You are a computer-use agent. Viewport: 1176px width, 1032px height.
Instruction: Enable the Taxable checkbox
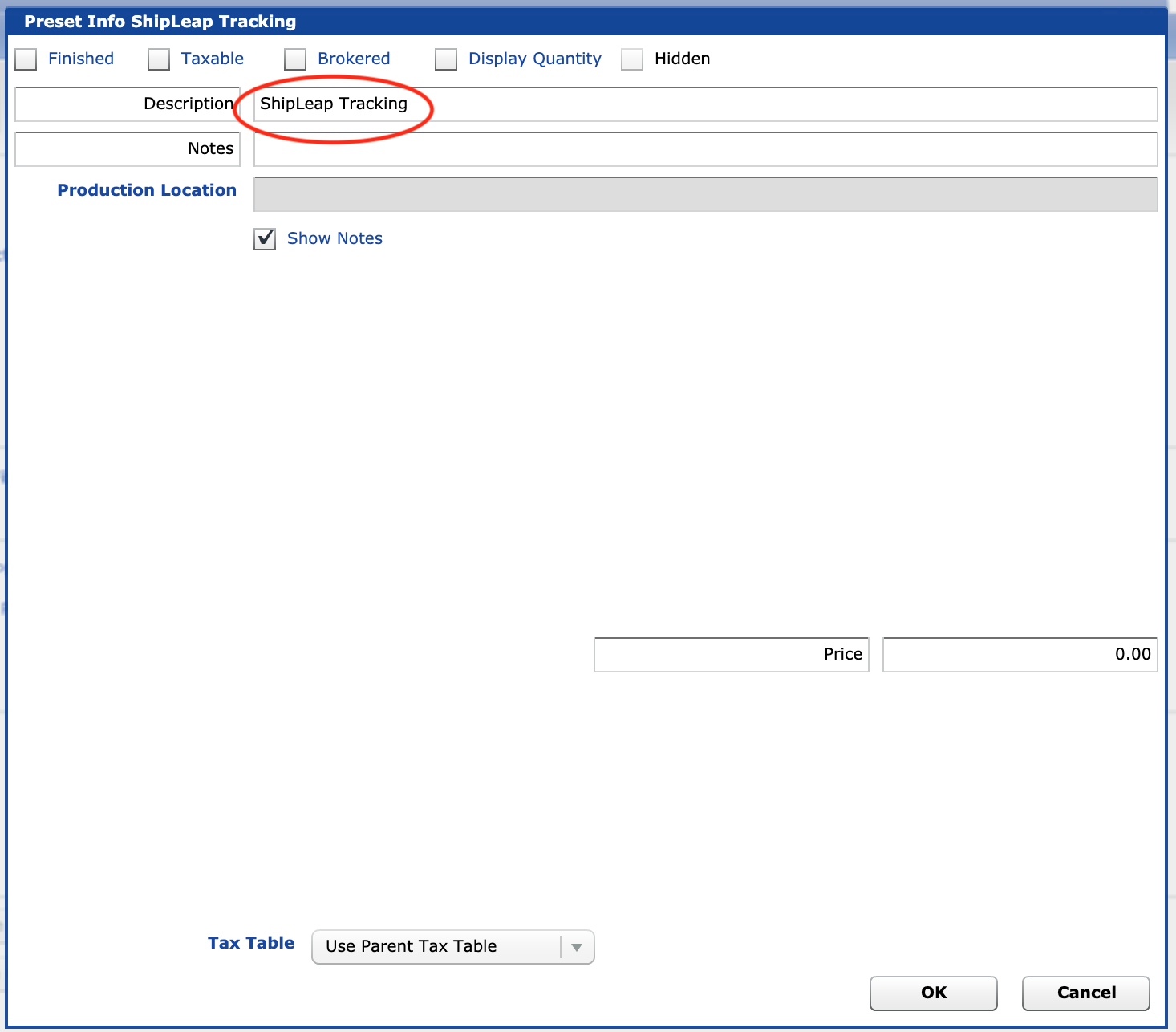[159, 59]
